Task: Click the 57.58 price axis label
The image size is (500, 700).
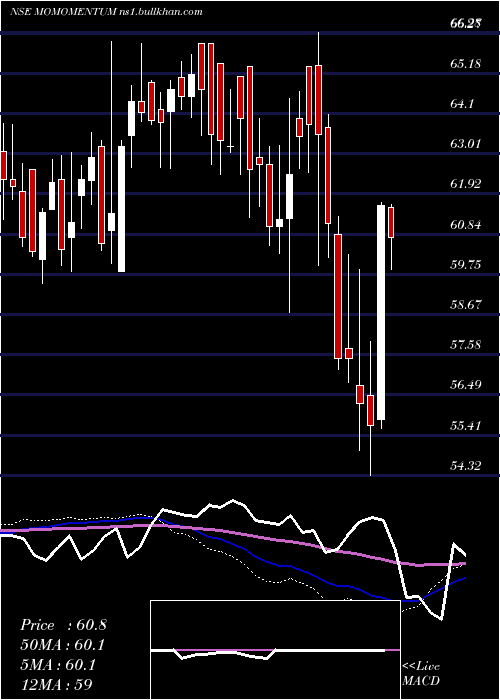Action: coord(466,345)
